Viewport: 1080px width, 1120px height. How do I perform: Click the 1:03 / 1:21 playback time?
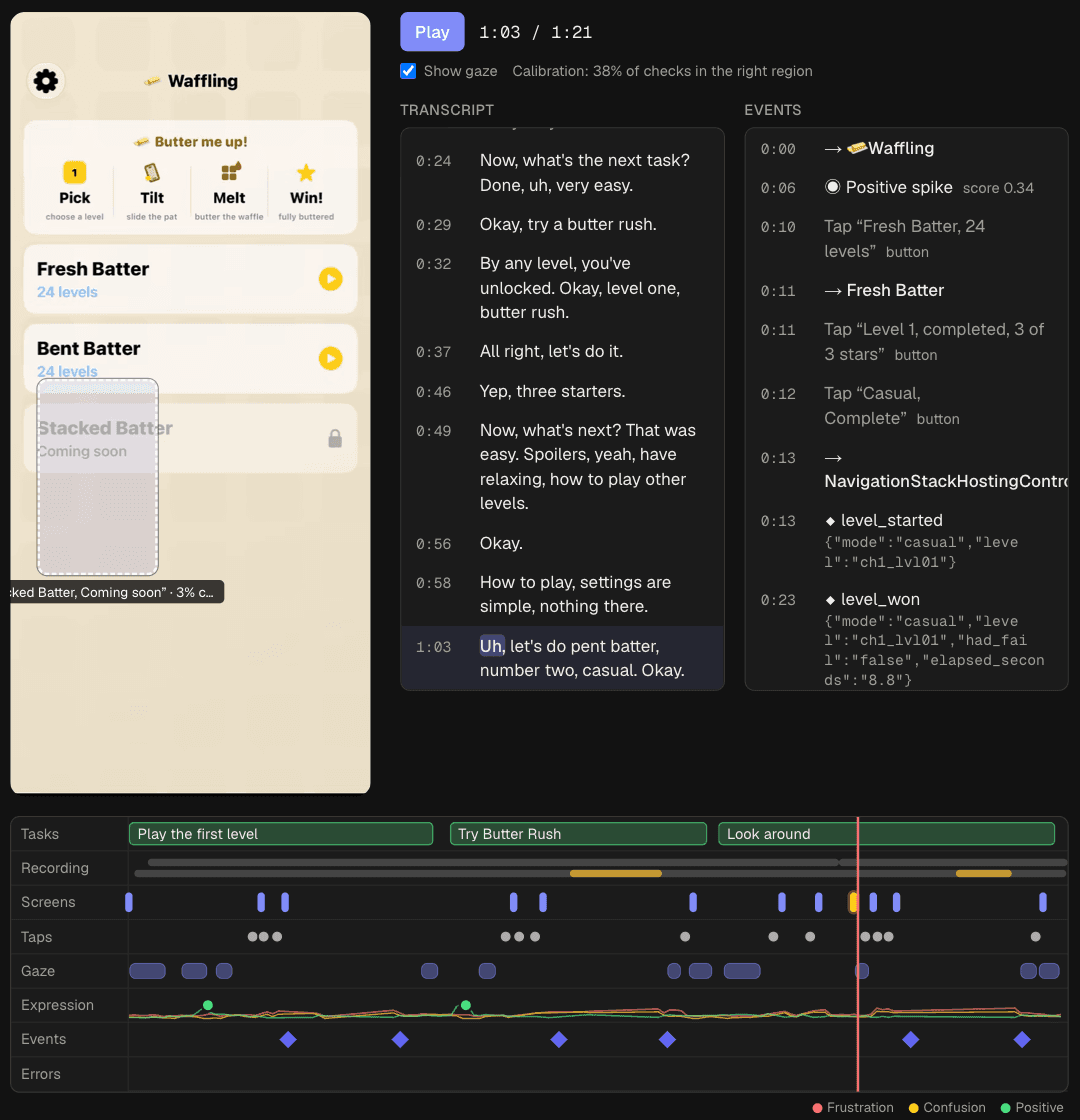pos(535,32)
